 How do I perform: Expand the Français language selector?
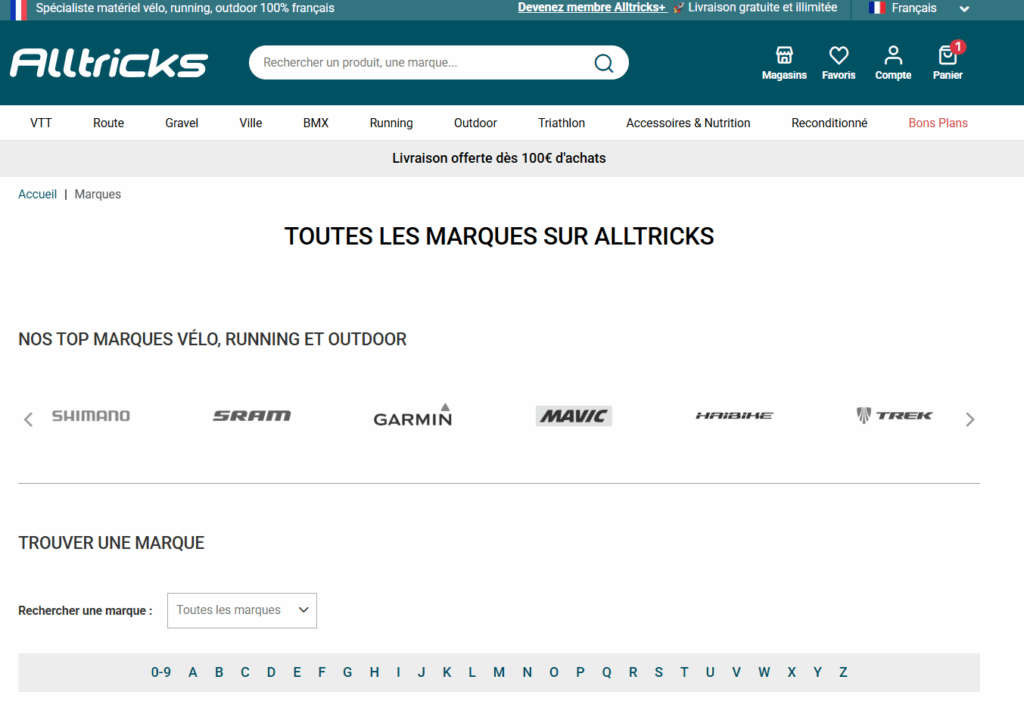tap(919, 8)
